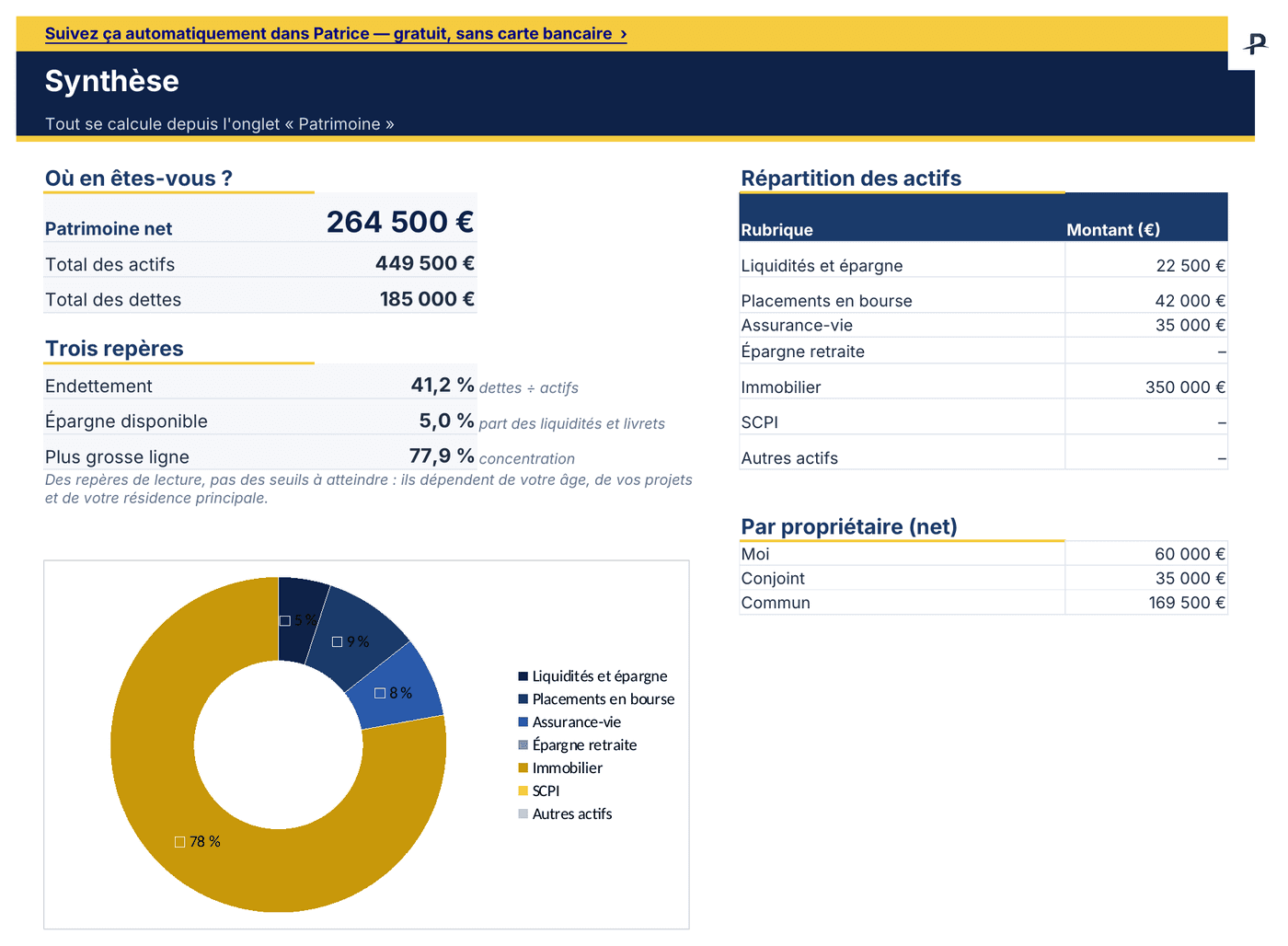Click the Endettement 41,2 % value
Viewport: 1288px width, 946px height.
[443, 385]
